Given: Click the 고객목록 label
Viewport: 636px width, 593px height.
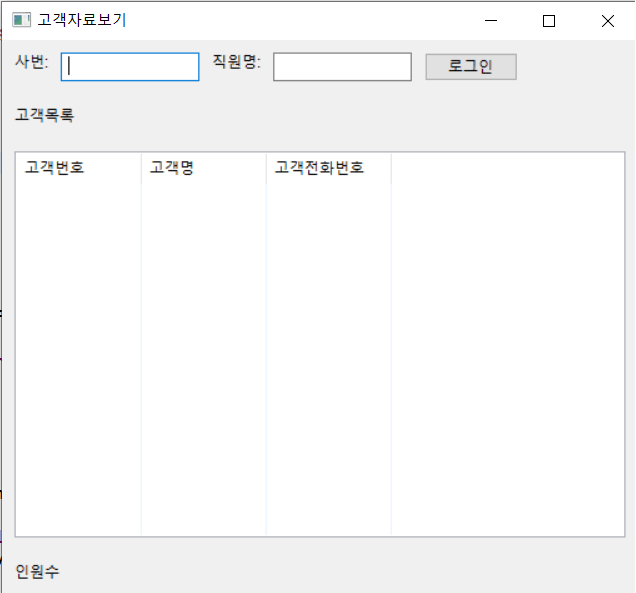Looking at the screenshot, I should [45, 115].
